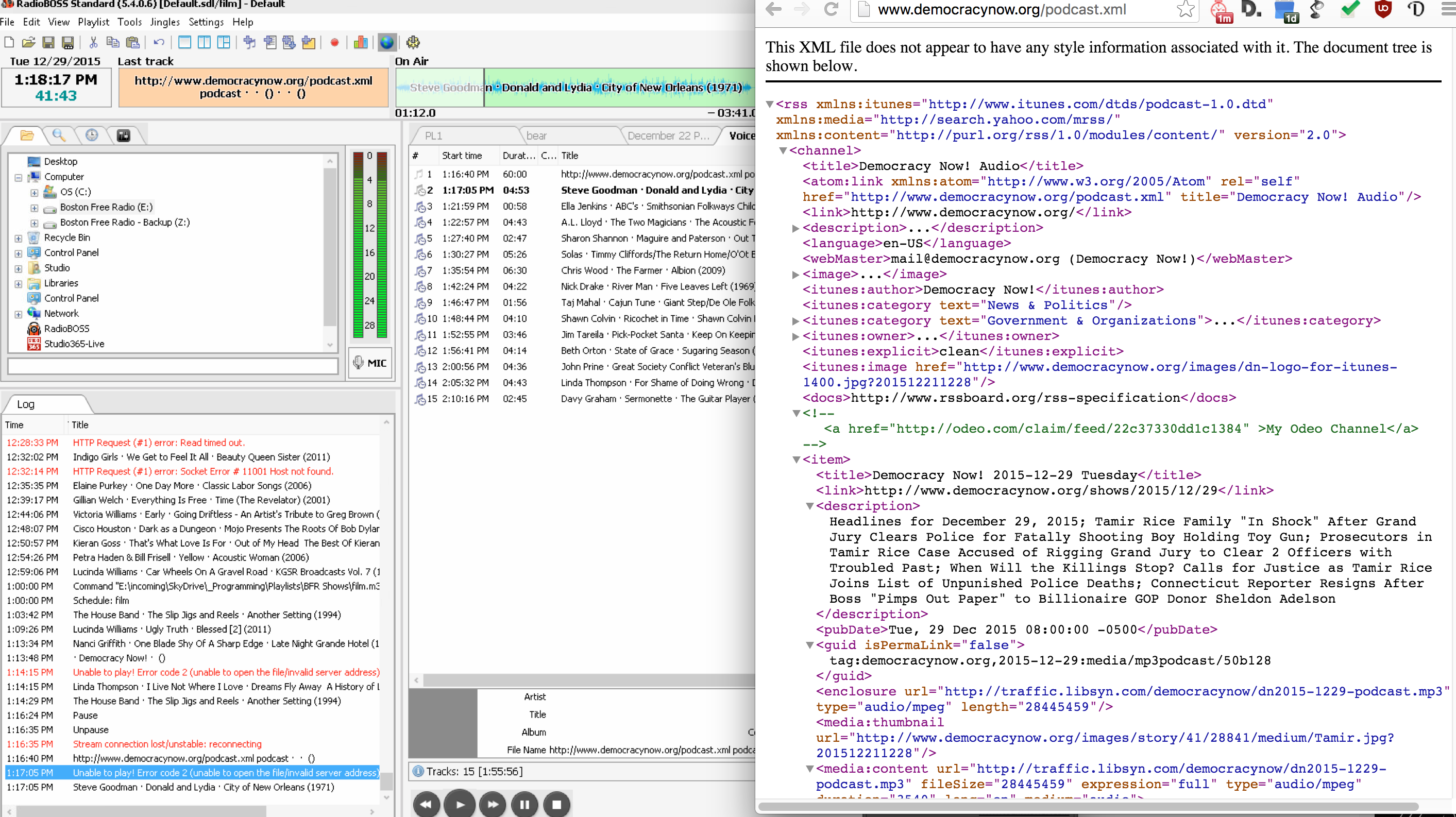Click the play button in player controls
The width and height of the screenshot is (1456, 817).
point(460,804)
